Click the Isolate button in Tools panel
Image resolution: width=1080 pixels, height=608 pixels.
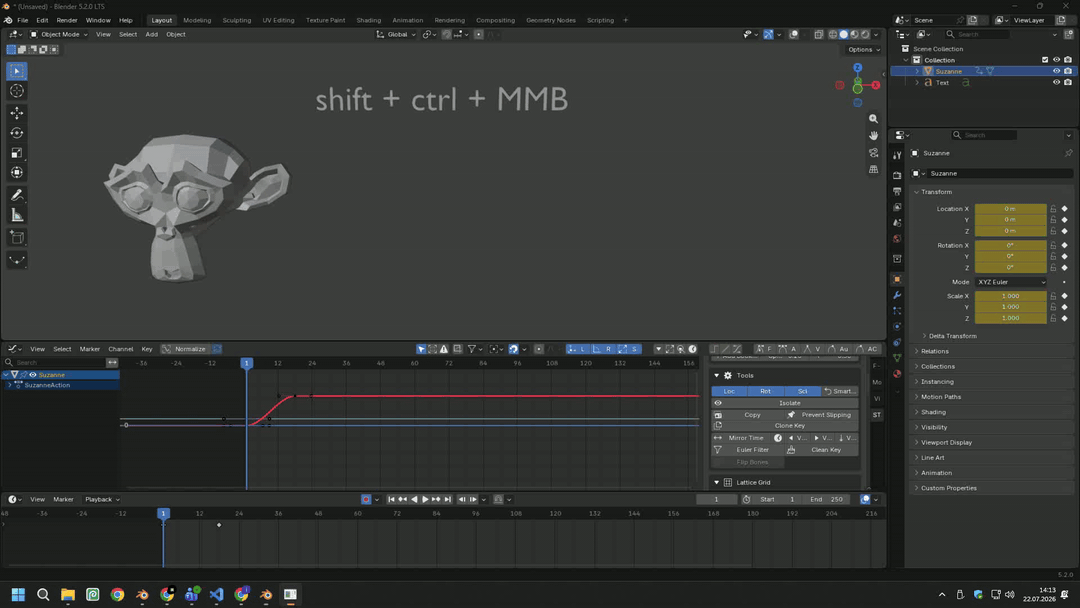point(785,403)
